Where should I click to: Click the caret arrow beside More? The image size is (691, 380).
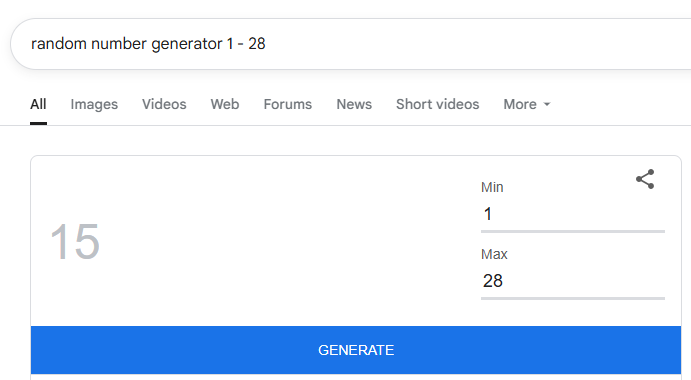click(547, 104)
